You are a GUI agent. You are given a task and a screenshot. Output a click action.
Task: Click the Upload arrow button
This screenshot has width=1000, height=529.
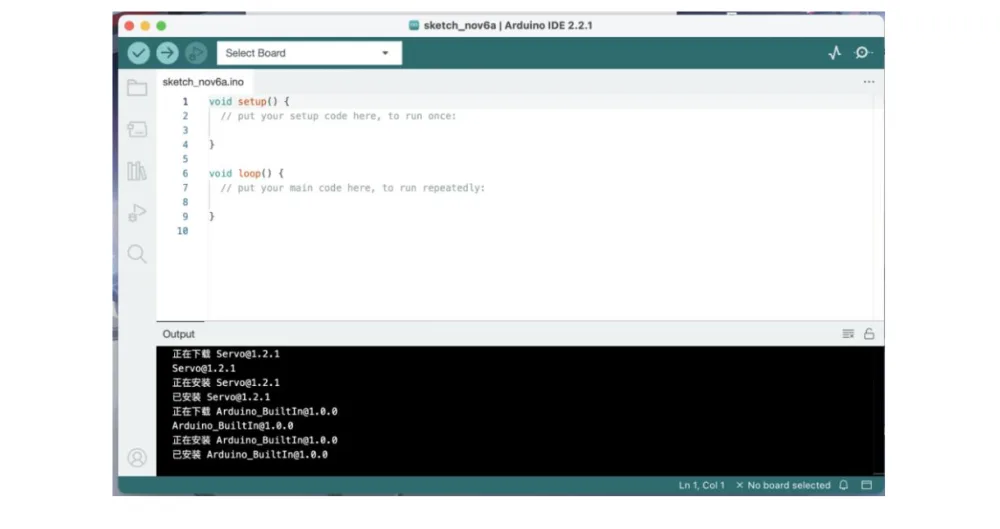click(x=167, y=53)
